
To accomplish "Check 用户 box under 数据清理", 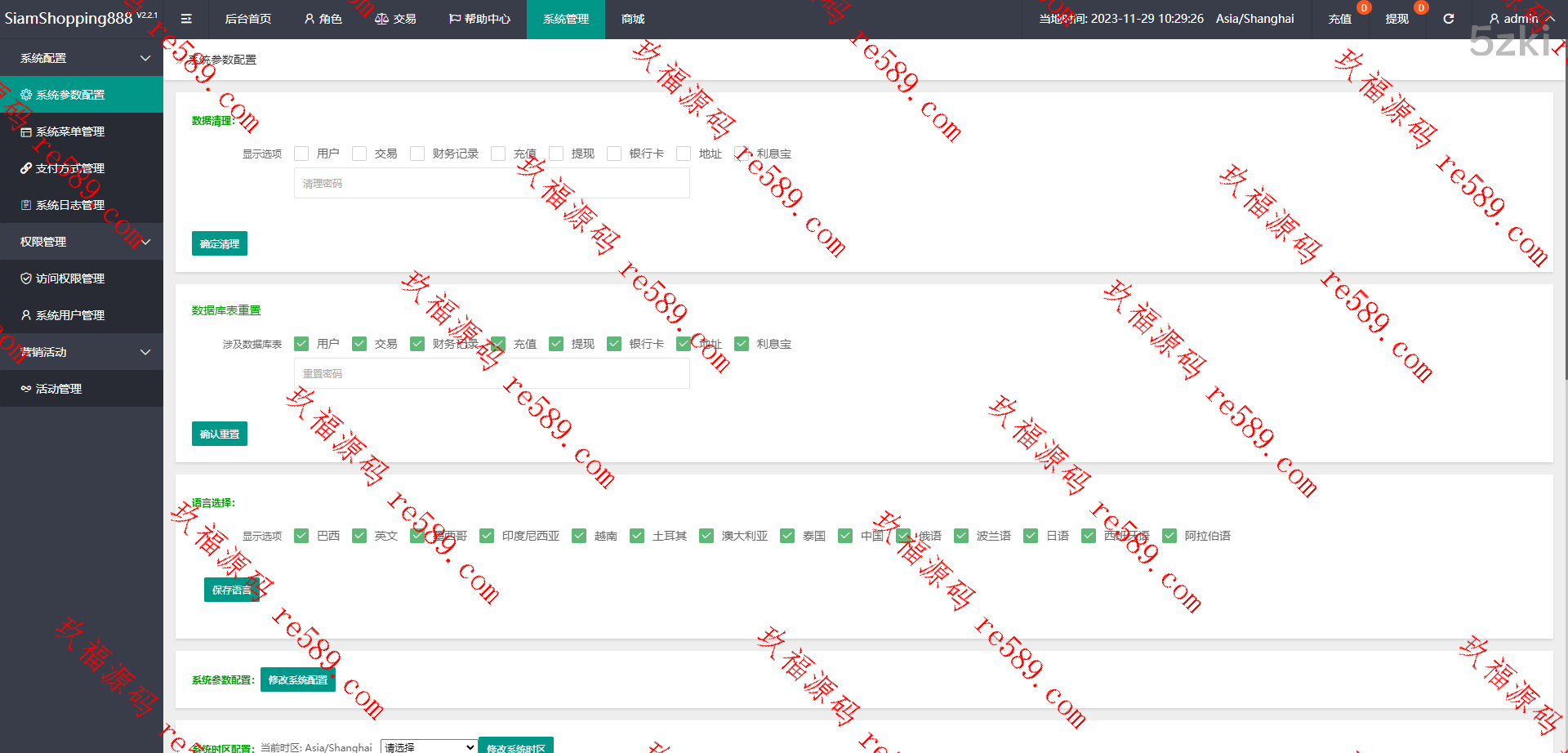I will [x=301, y=154].
